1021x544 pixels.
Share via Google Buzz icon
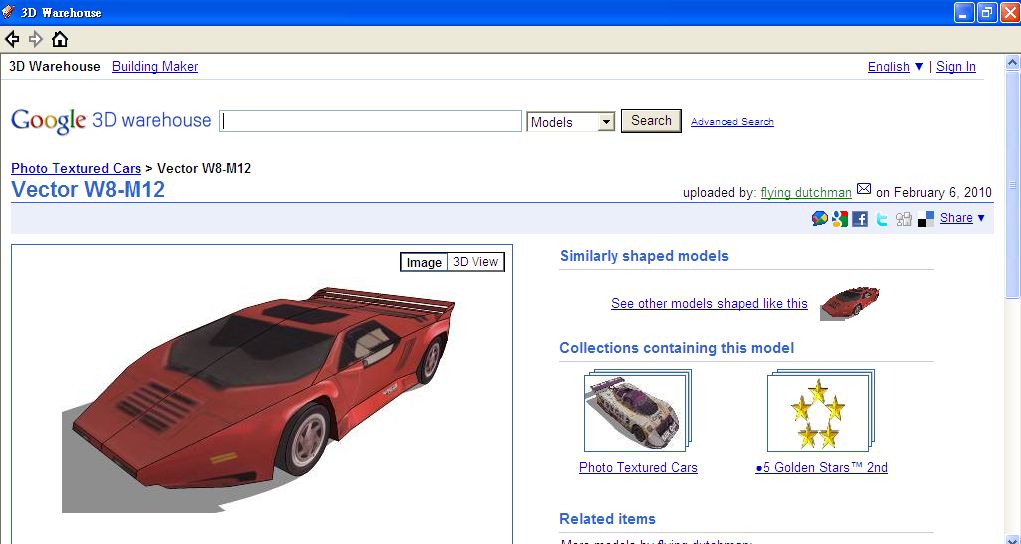point(820,219)
